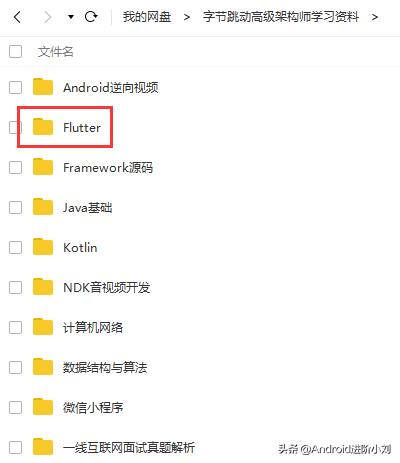400x463 pixels.
Task: Go back using the left arrow icon
Action: pos(17,17)
